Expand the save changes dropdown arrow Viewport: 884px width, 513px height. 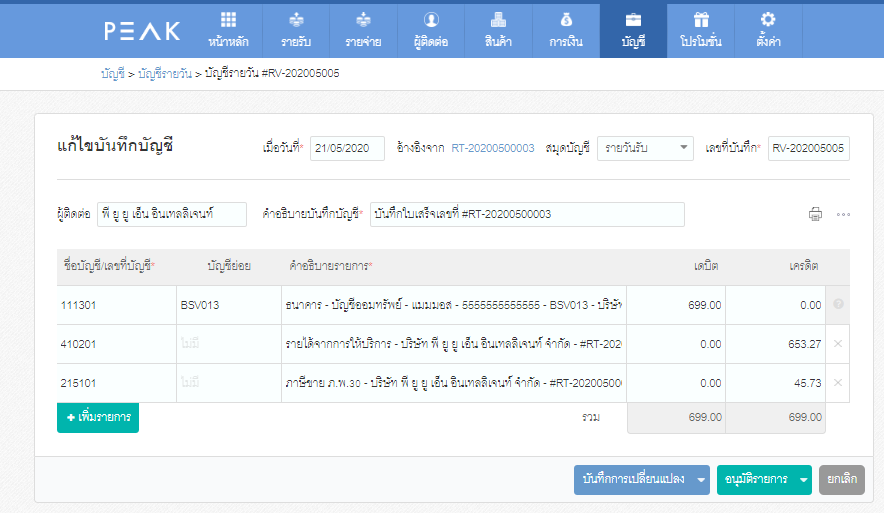point(701,480)
